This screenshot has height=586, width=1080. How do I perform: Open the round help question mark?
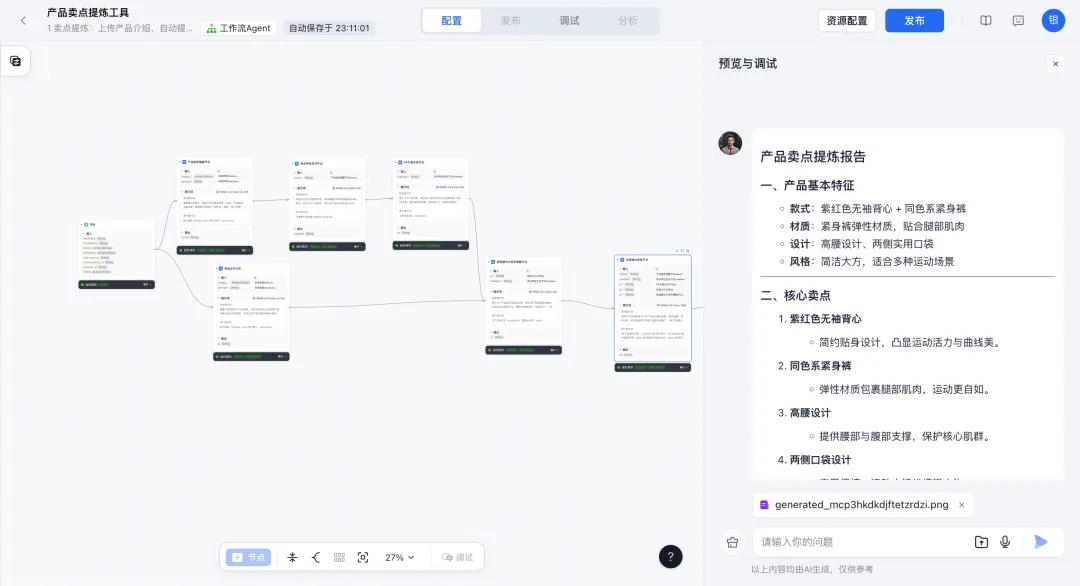pyautogui.click(x=670, y=556)
